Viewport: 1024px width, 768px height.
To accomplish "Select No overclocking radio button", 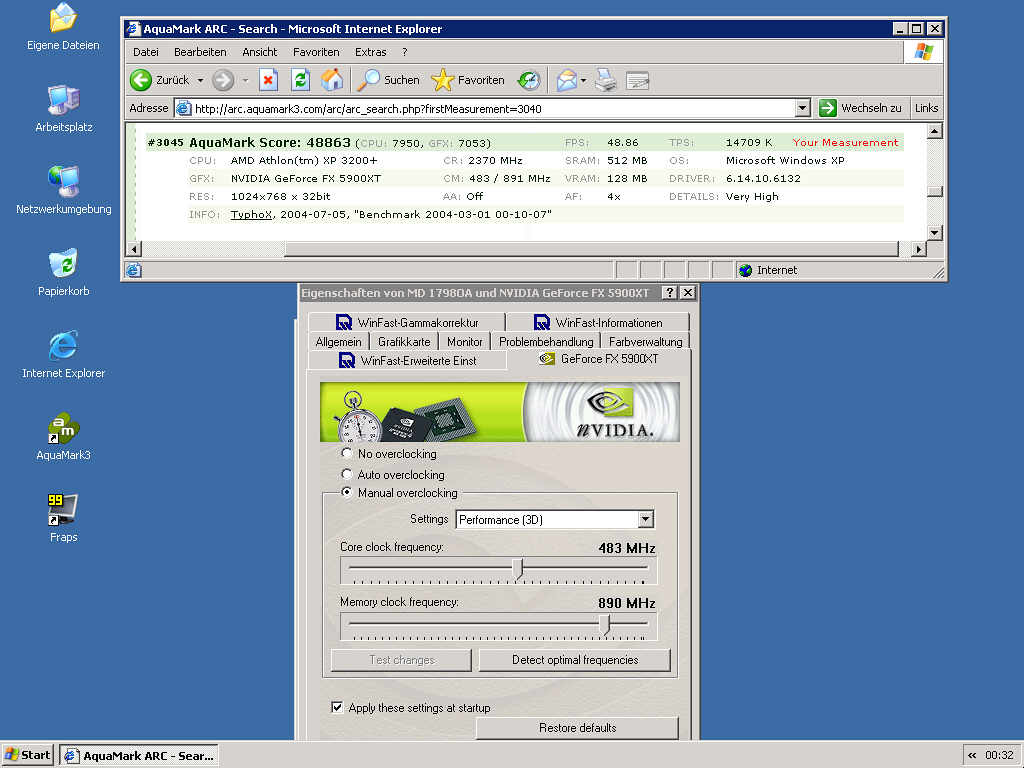I will point(347,453).
